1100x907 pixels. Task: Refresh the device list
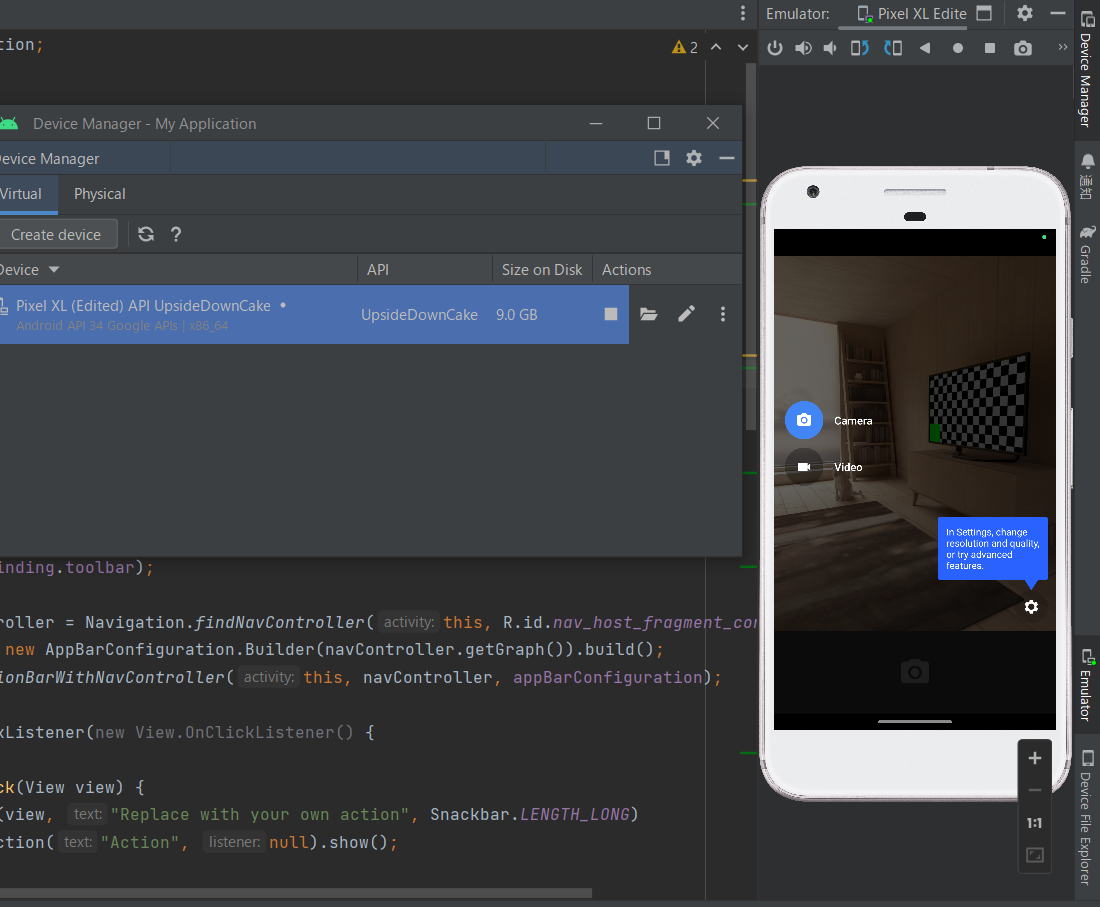pyautogui.click(x=146, y=234)
